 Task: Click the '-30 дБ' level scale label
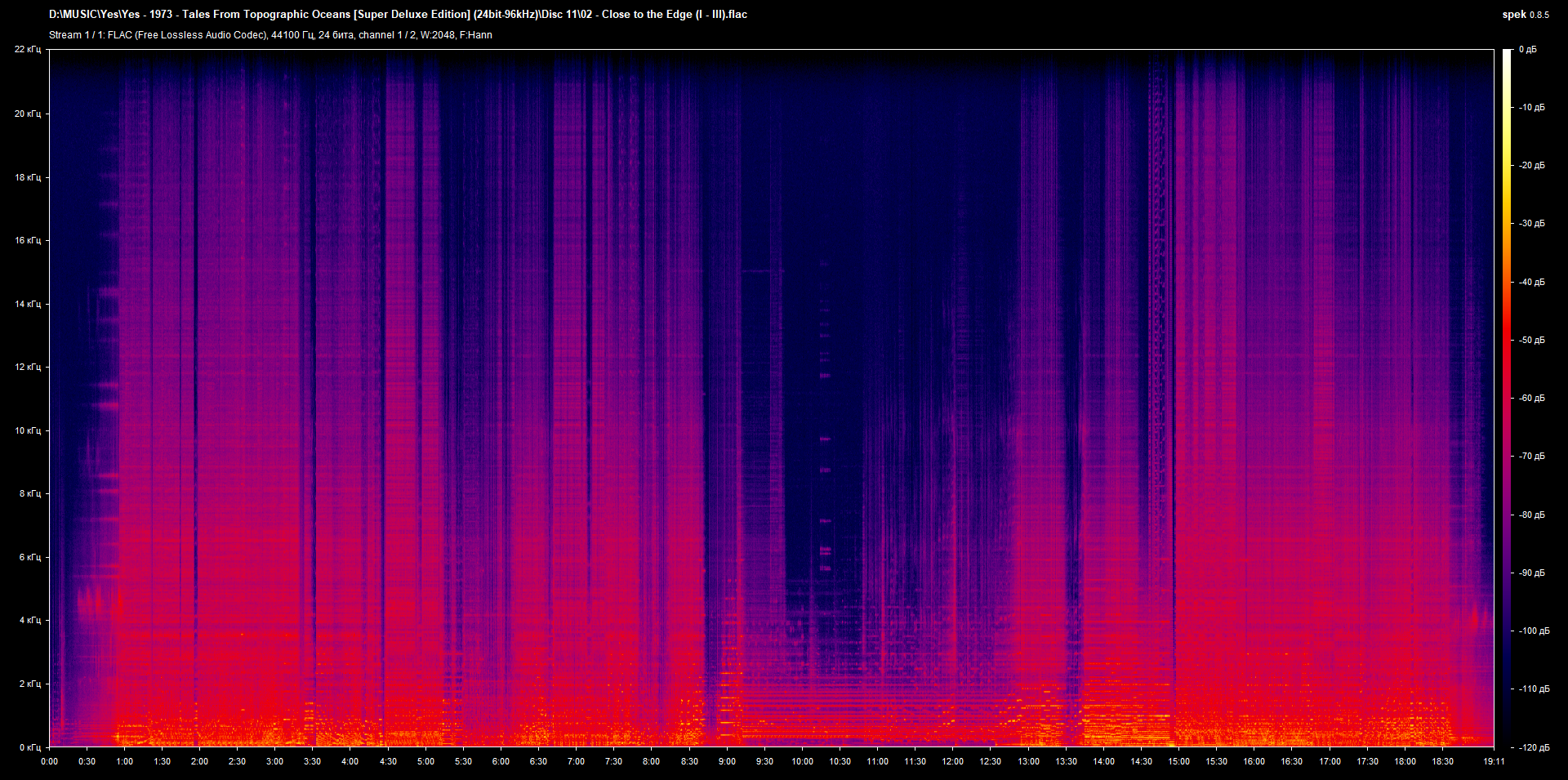(1531, 224)
